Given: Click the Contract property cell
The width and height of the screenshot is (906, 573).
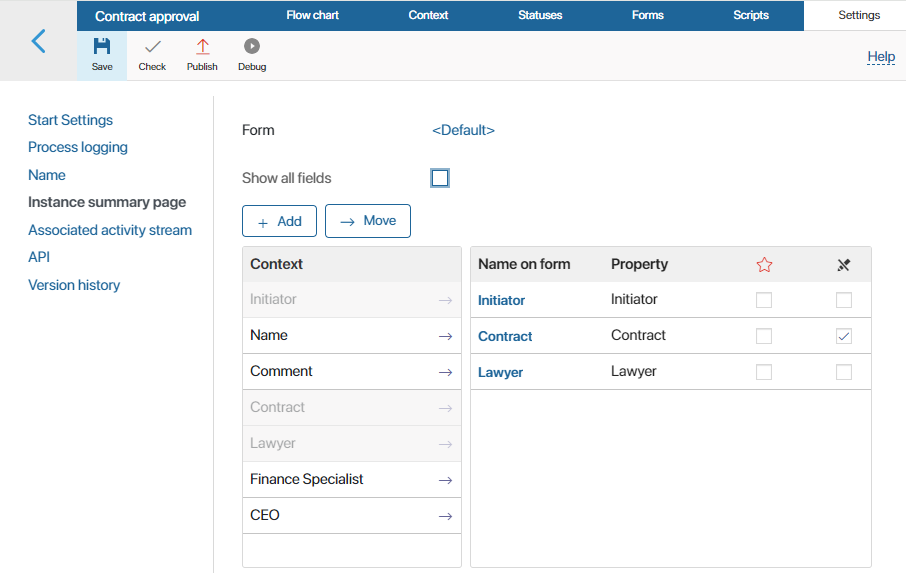Looking at the screenshot, I should [x=638, y=335].
